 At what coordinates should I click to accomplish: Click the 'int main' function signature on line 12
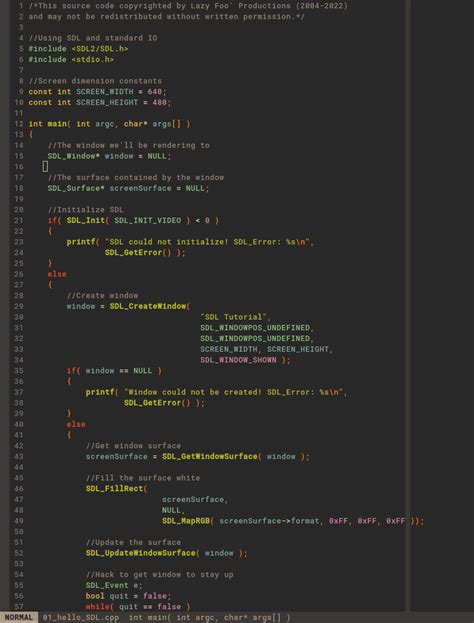[109, 124]
